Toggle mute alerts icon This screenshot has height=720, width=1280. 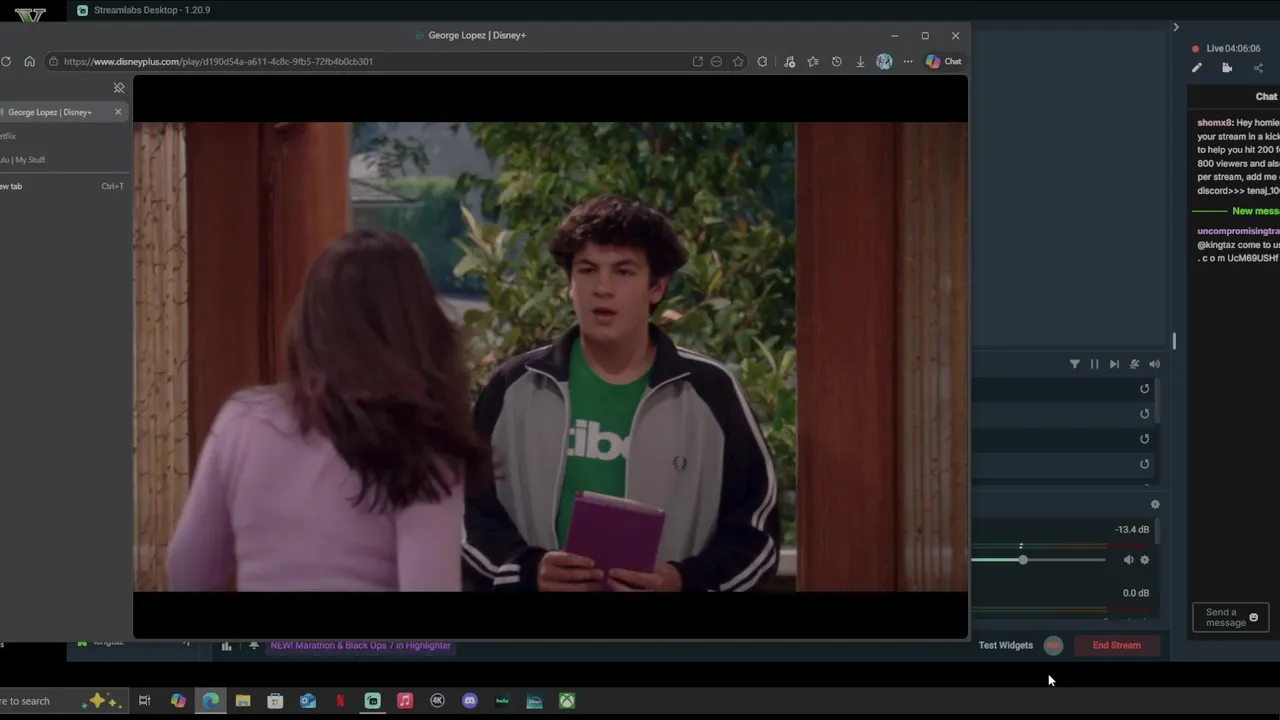coord(1134,364)
